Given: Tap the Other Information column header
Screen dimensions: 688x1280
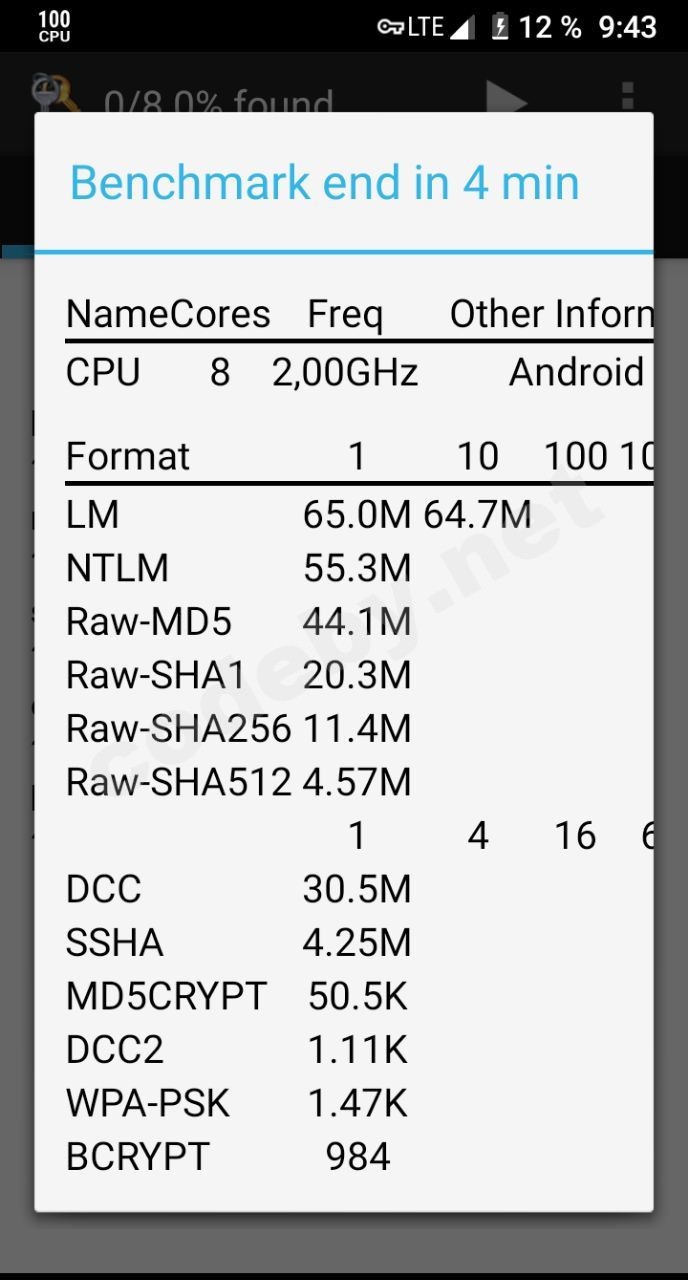Looking at the screenshot, I should pos(550,315).
